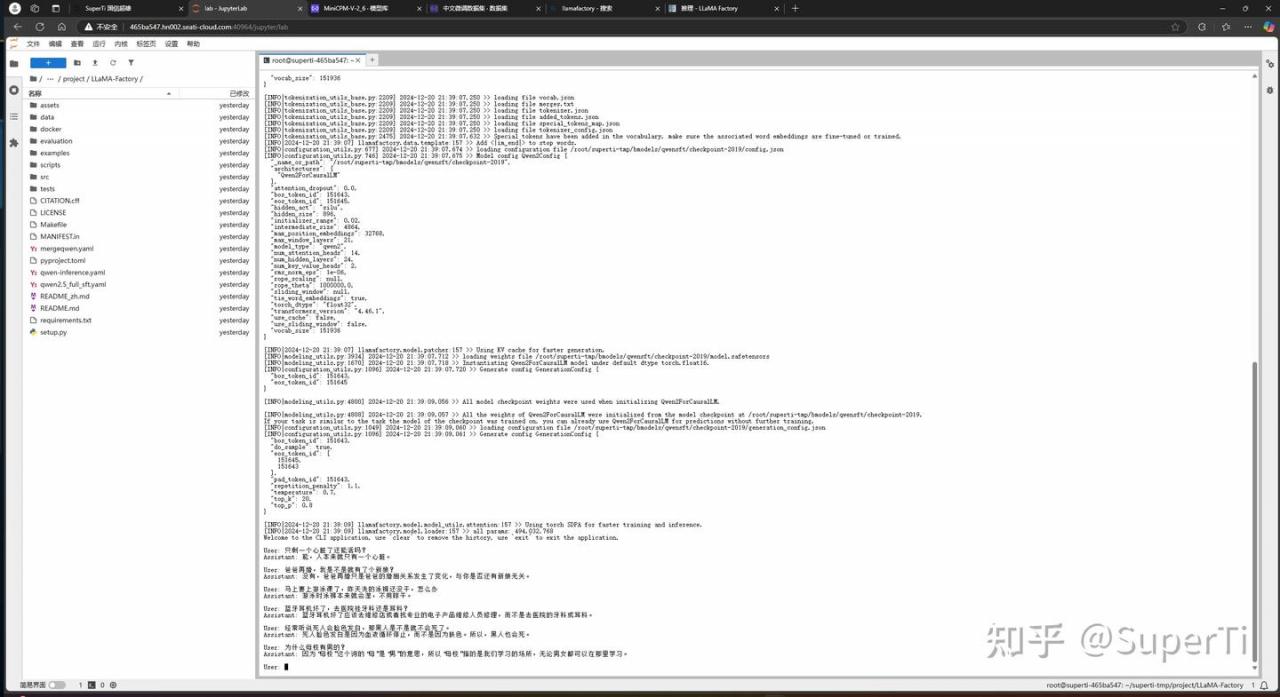Screen dimensions: 1280x697
Task: Click the browser extensions refresh-like icon
Action: (x=1202, y=27)
